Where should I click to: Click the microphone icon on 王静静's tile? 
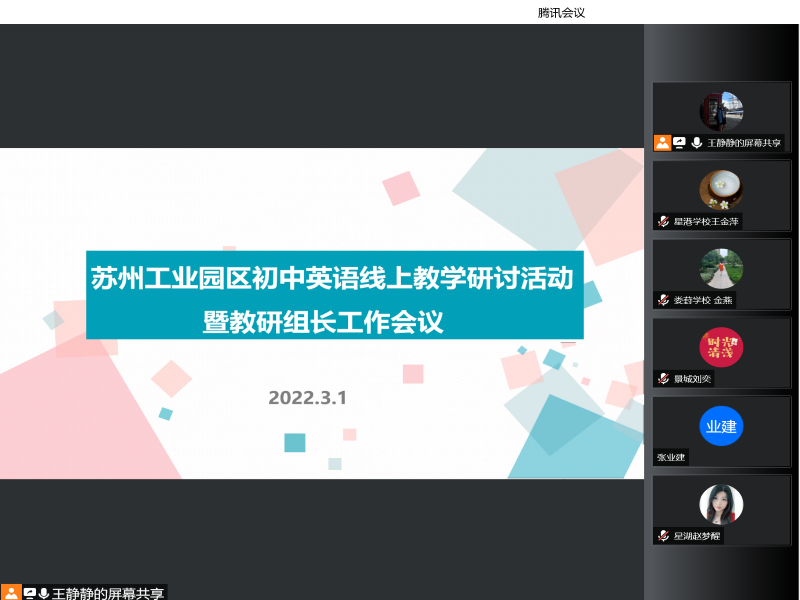[x=696, y=143]
